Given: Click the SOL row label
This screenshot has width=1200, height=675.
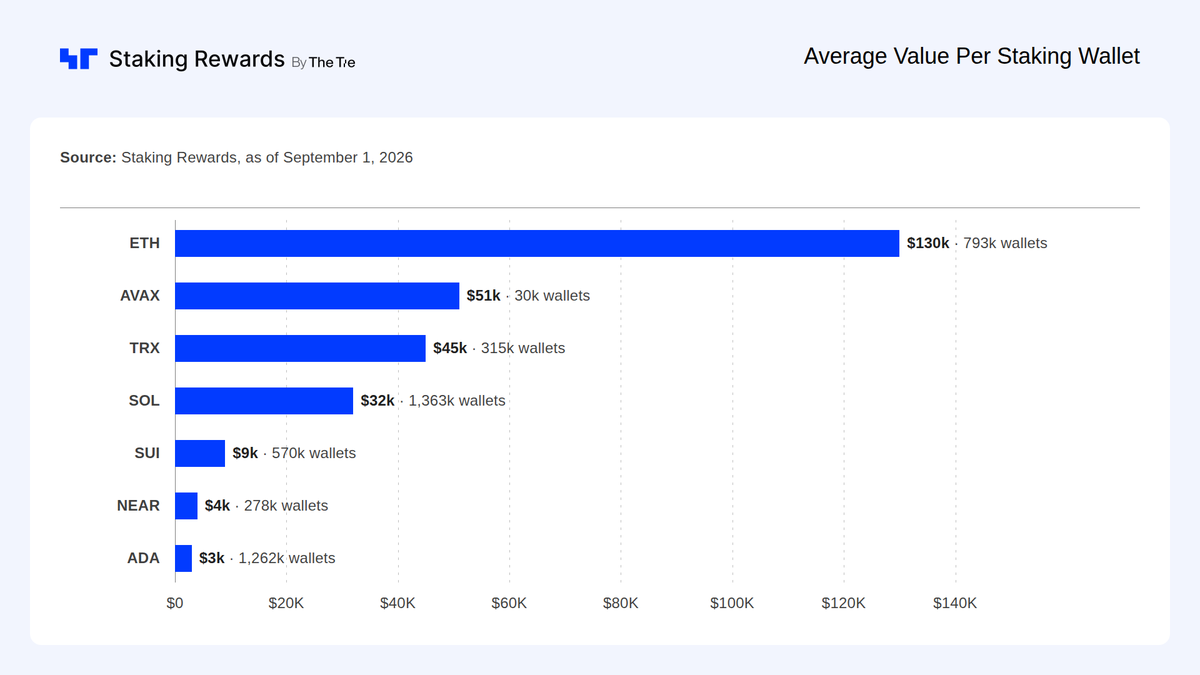Looking at the screenshot, I should click(145, 401).
